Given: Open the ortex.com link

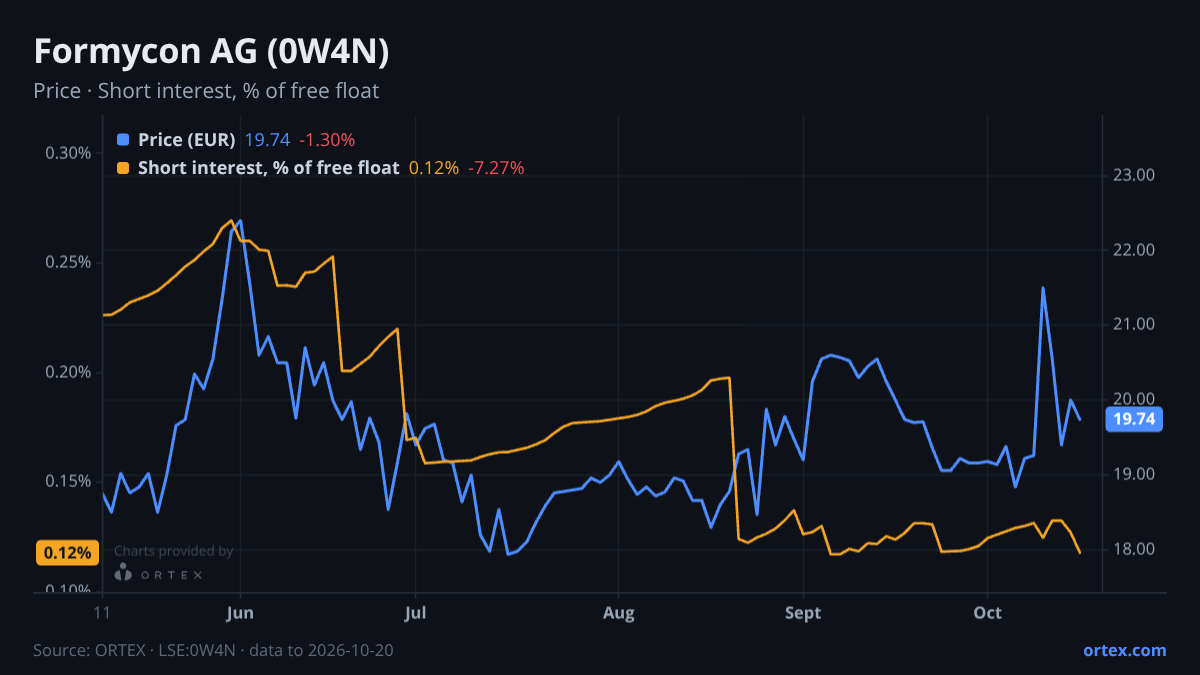Looking at the screenshot, I should (x=1125, y=650).
